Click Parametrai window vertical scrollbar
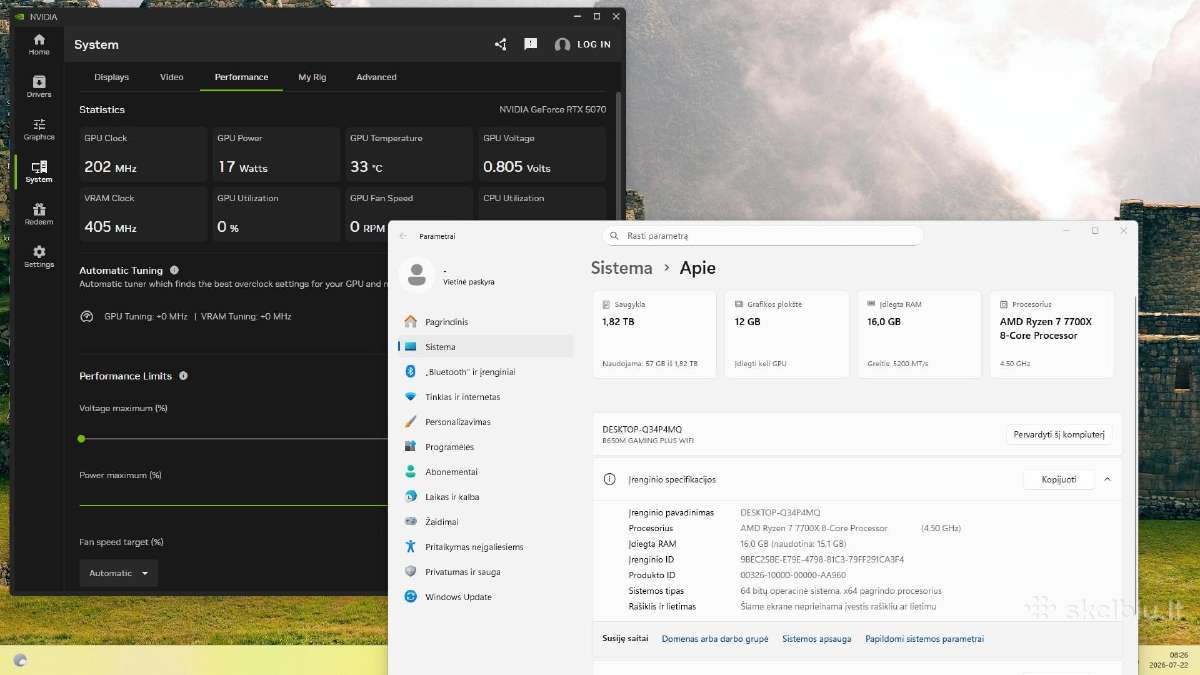The height and width of the screenshot is (675, 1200). click(x=1133, y=385)
